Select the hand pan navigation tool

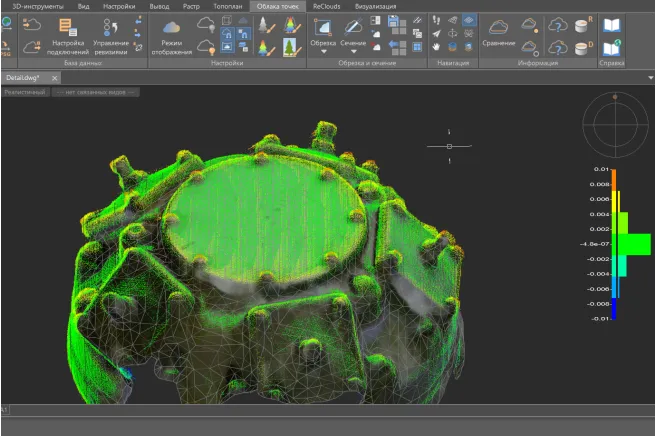(436, 46)
